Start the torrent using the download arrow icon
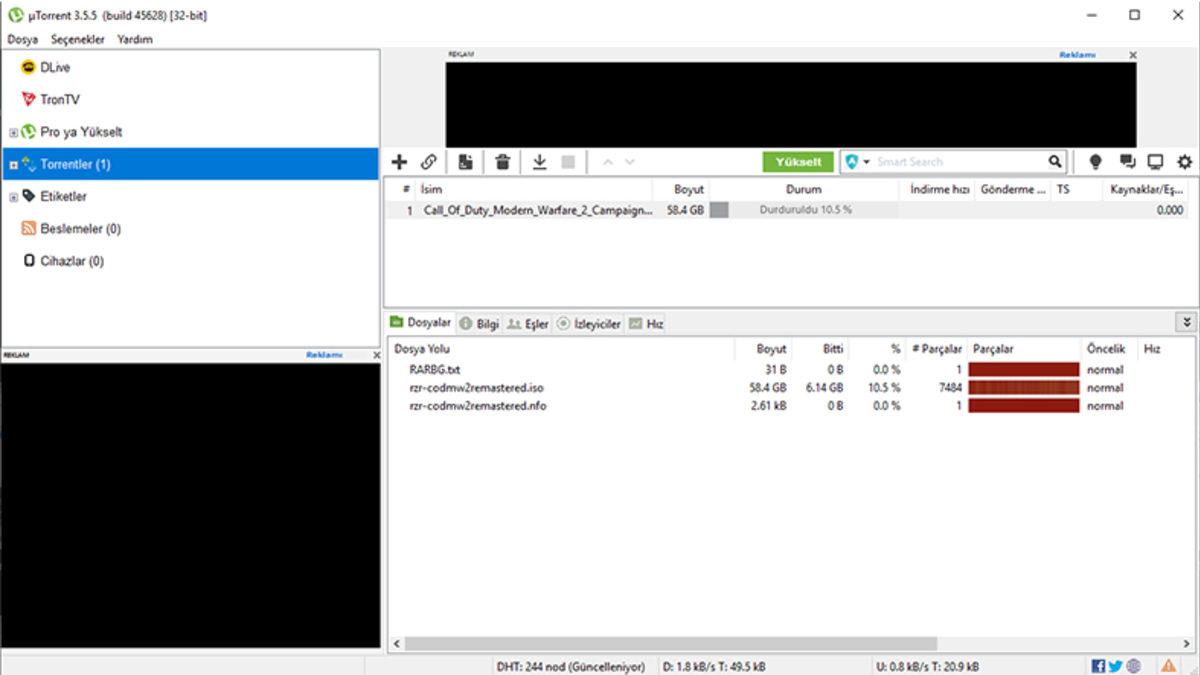 538,161
